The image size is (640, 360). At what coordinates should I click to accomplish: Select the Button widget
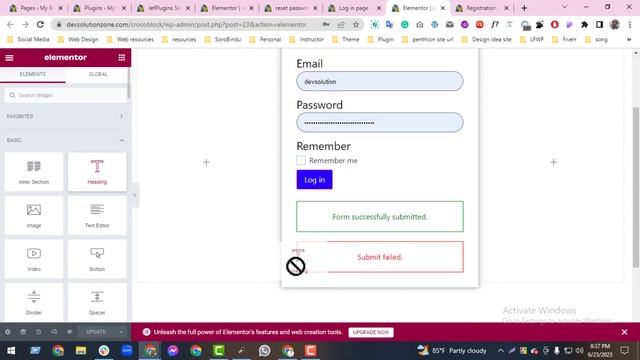(x=97, y=259)
